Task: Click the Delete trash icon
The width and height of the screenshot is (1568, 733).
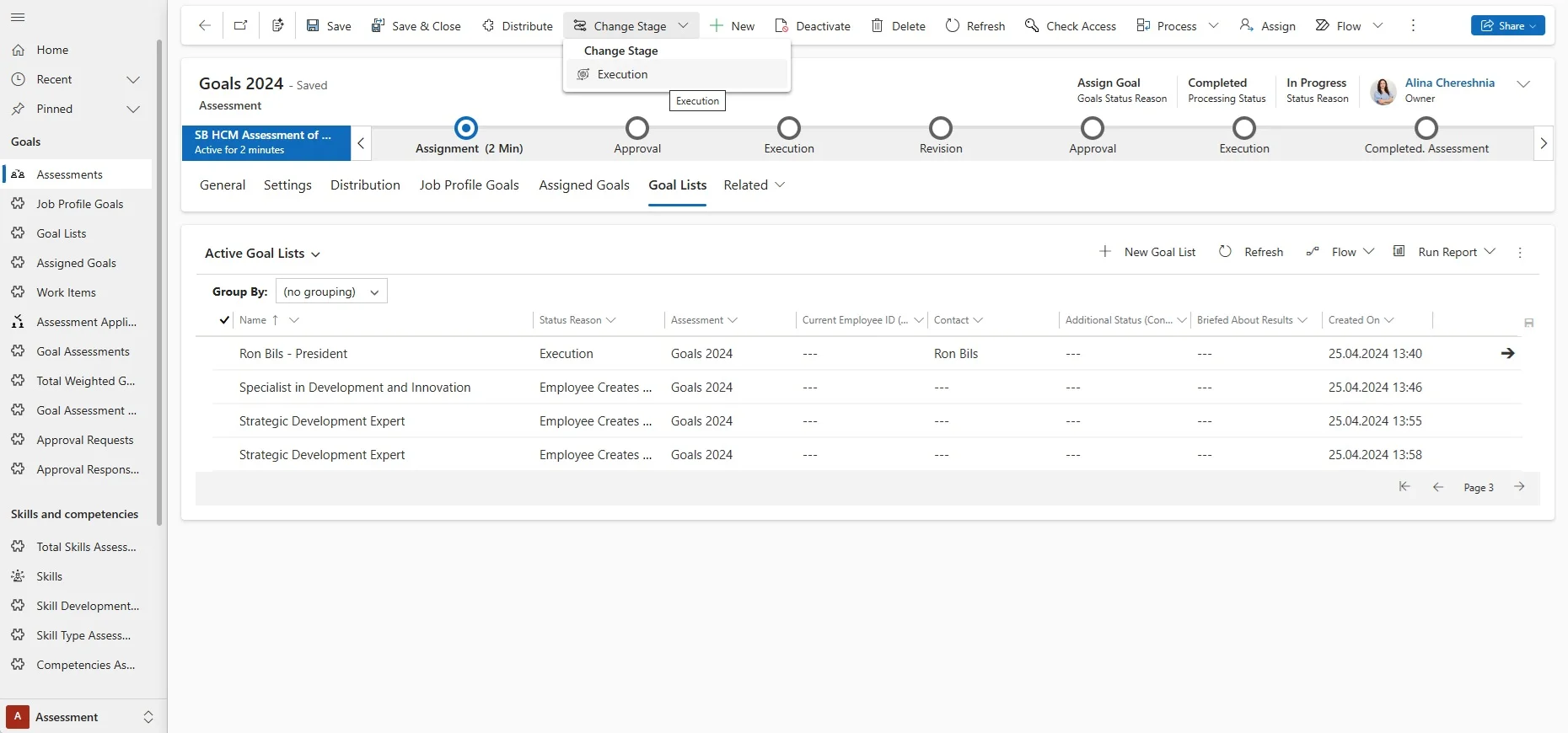Action: [878, 26]
